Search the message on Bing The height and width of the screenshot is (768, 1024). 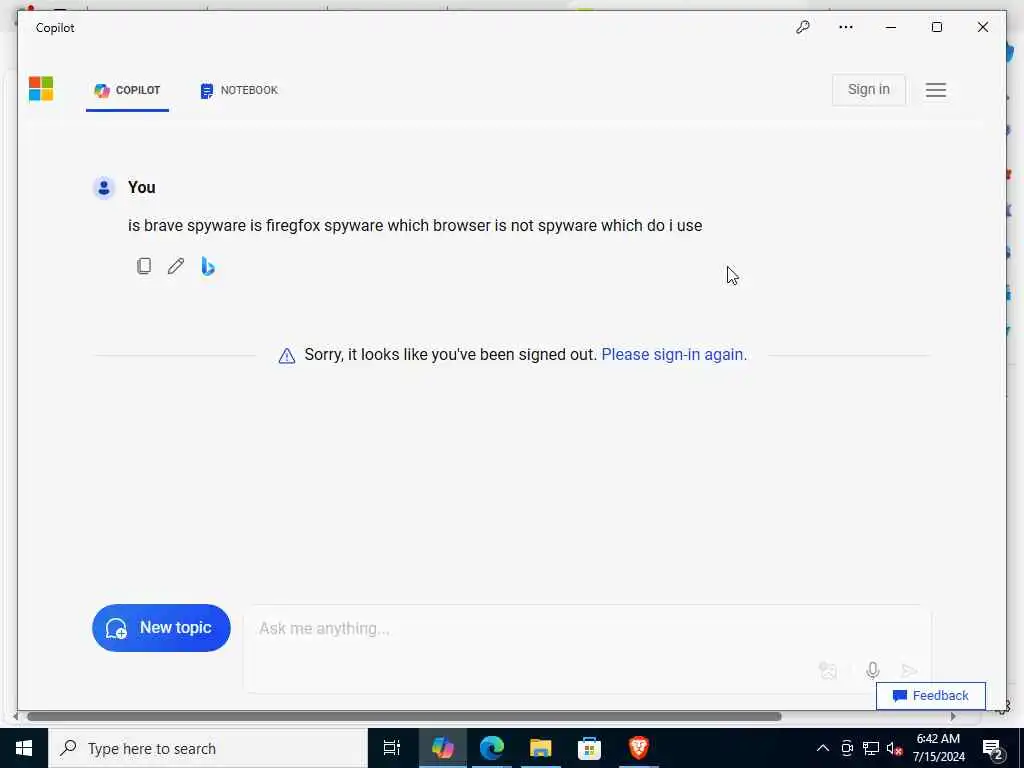click(208, 266)
